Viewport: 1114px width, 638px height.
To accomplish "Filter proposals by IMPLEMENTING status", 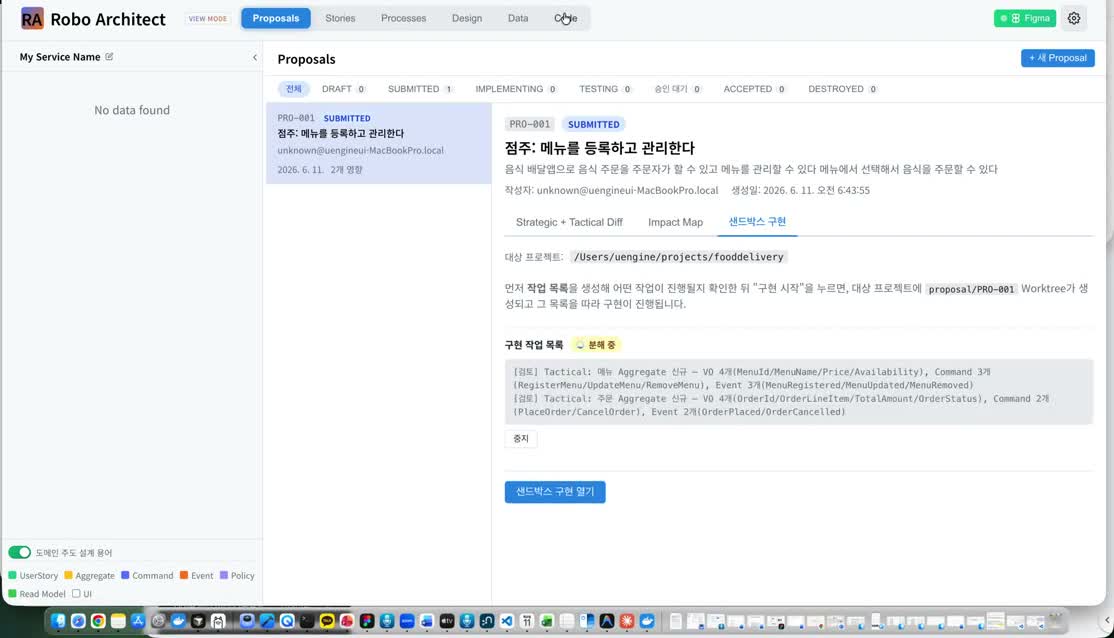I will coord(516,89).
